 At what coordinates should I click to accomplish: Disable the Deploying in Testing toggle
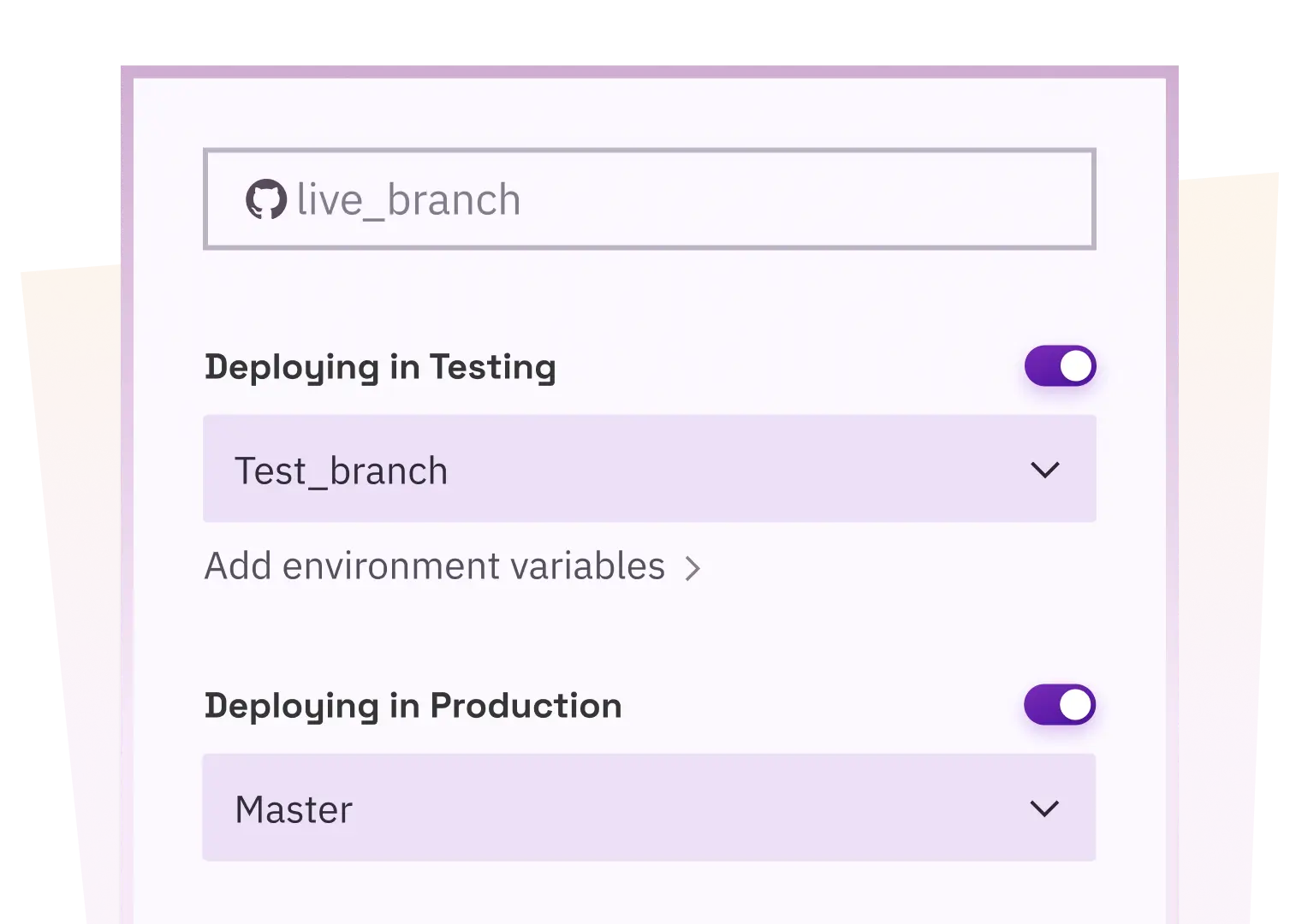click(1061, 366)
